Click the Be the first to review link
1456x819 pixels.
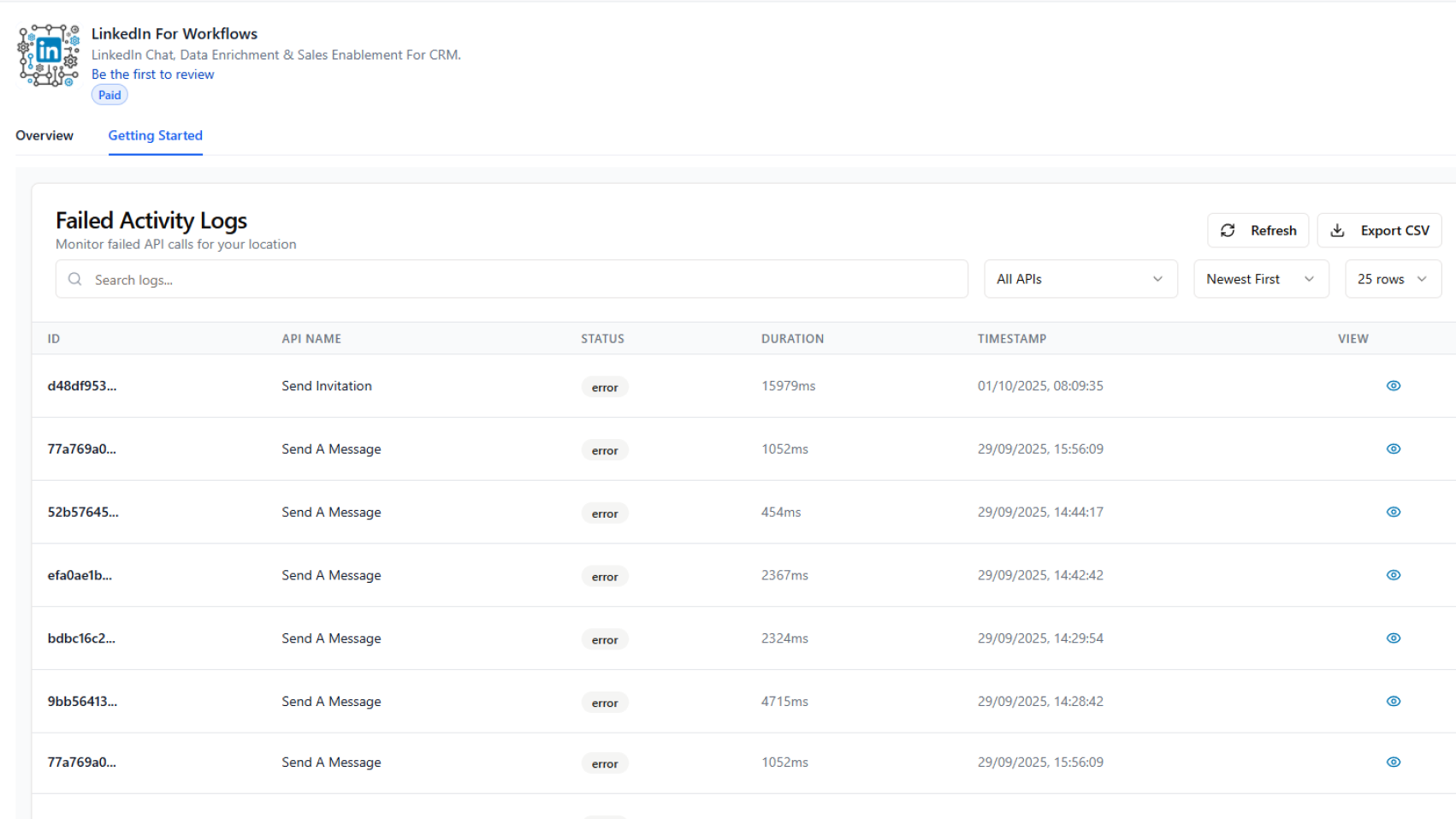click(152, 74)
